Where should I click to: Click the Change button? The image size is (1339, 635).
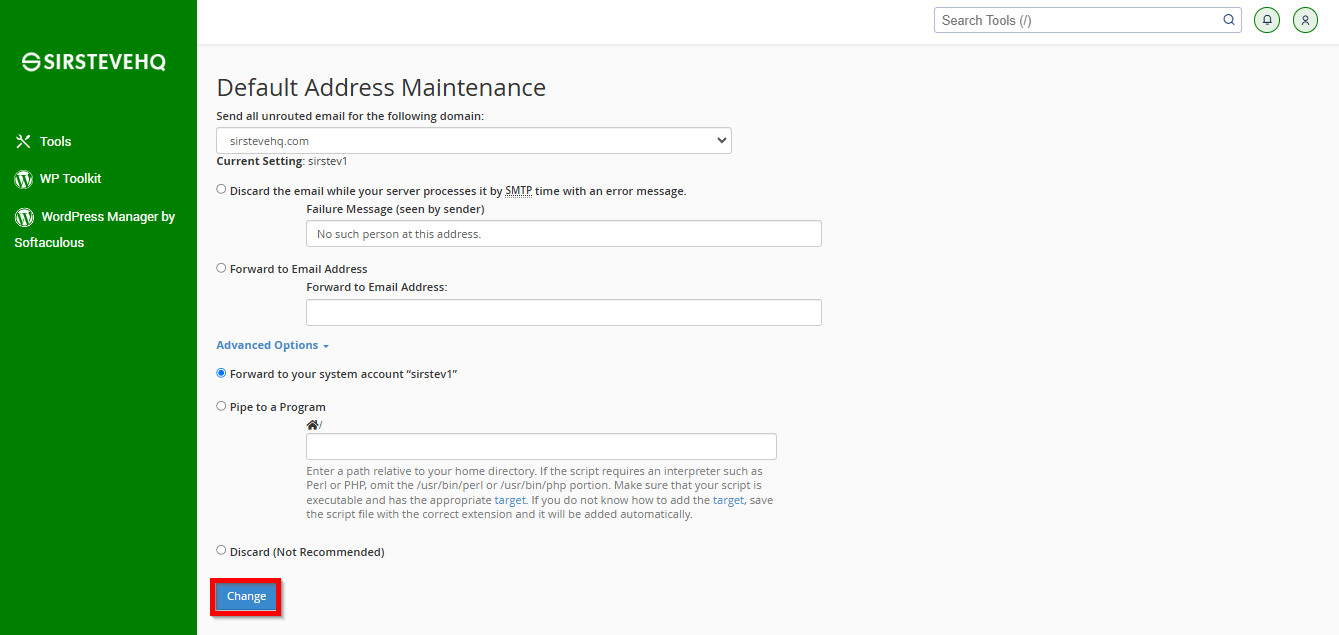click(246, 597)
